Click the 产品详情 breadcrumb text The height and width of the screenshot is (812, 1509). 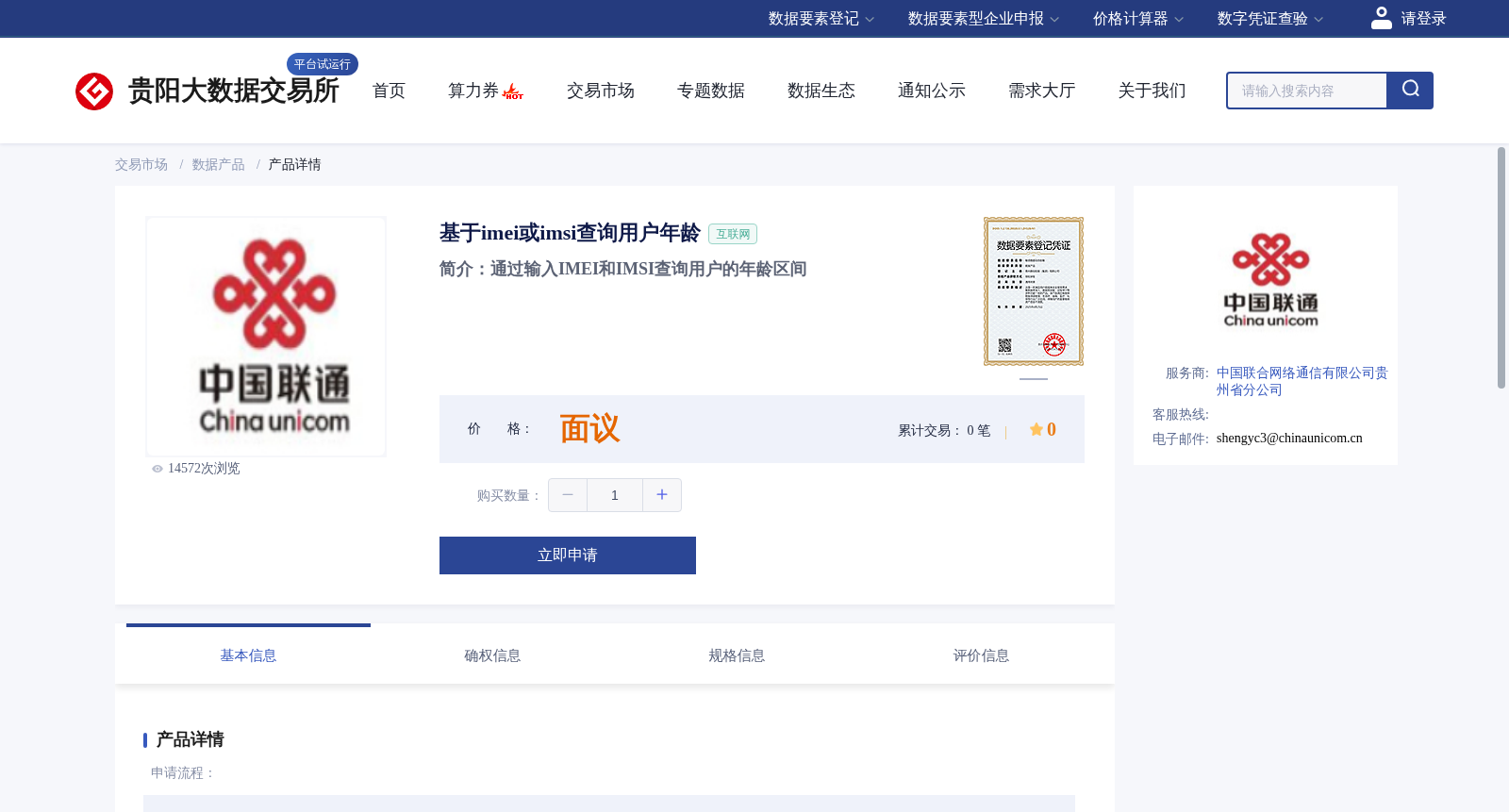(x=294, y=165)
